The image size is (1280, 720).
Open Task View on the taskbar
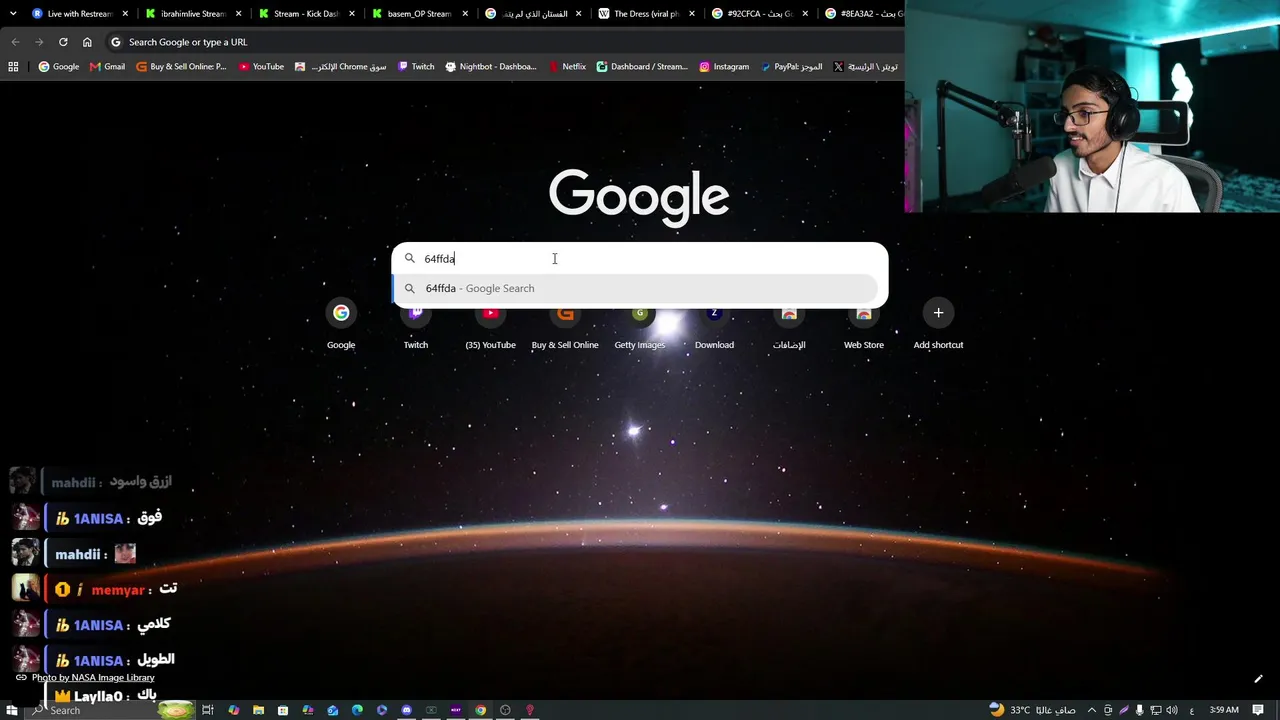point(208,710)
